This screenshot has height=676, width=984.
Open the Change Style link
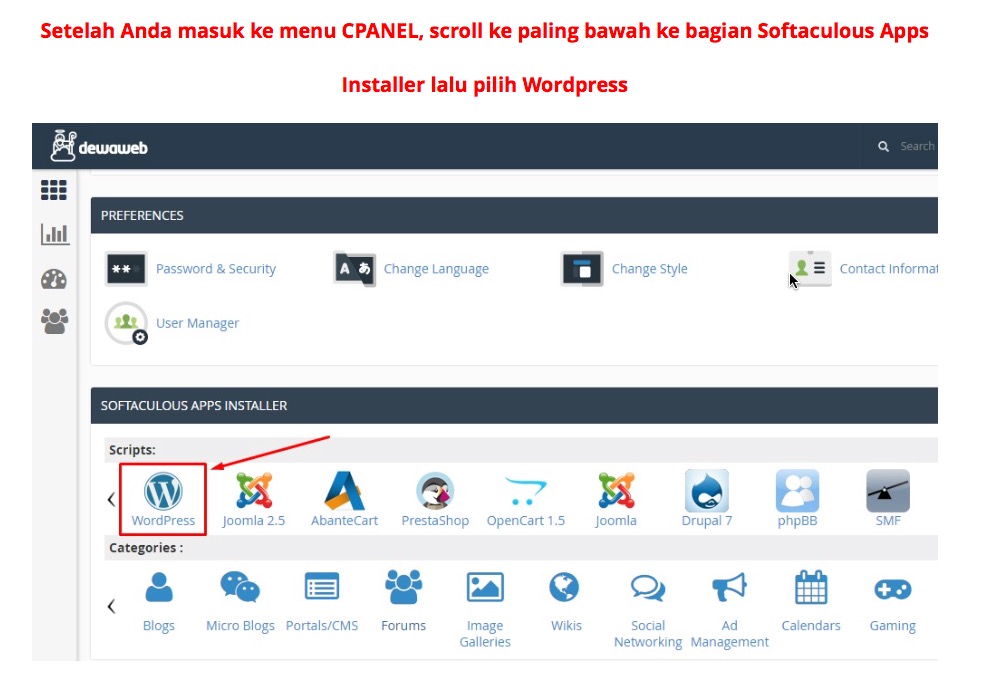pyautogui.click(x=650, y=269)
